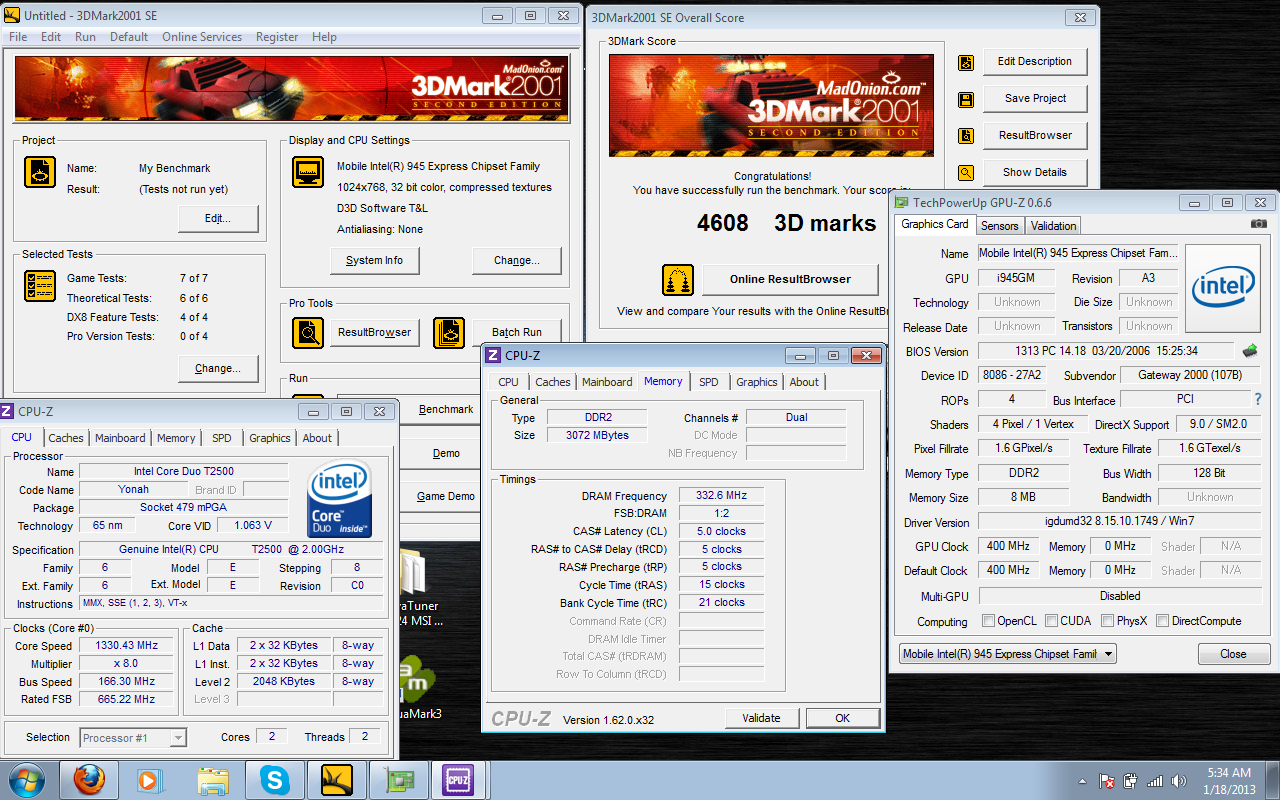Click the Batch Run icon in Pro Tools
Screen dimensions: 1280x800
coord(449,333)
